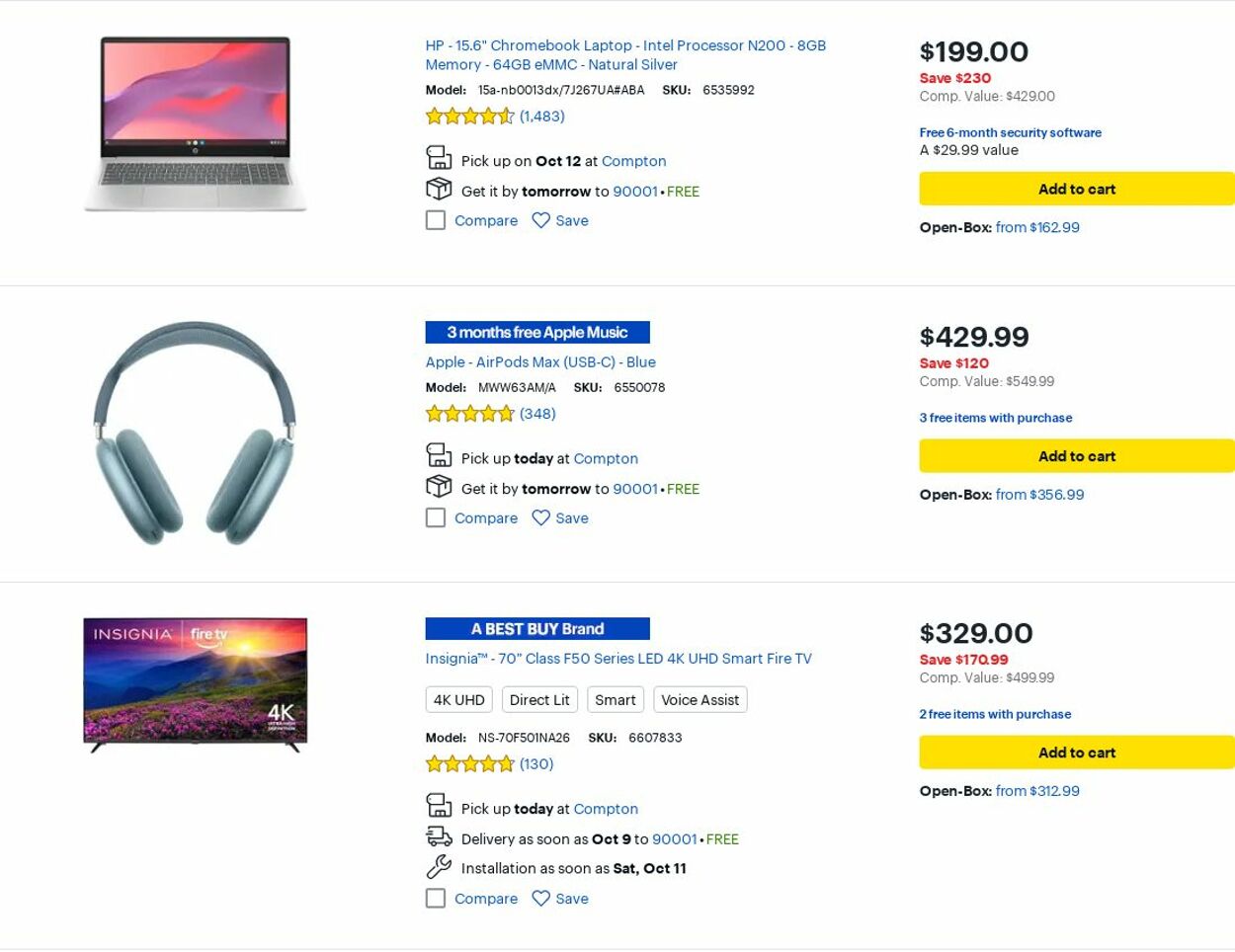Viewport: 1235px width, 952px height.
Task: Click the heart icon for AirPods Max
Action: pyautogui.click(x=540, y=517)
